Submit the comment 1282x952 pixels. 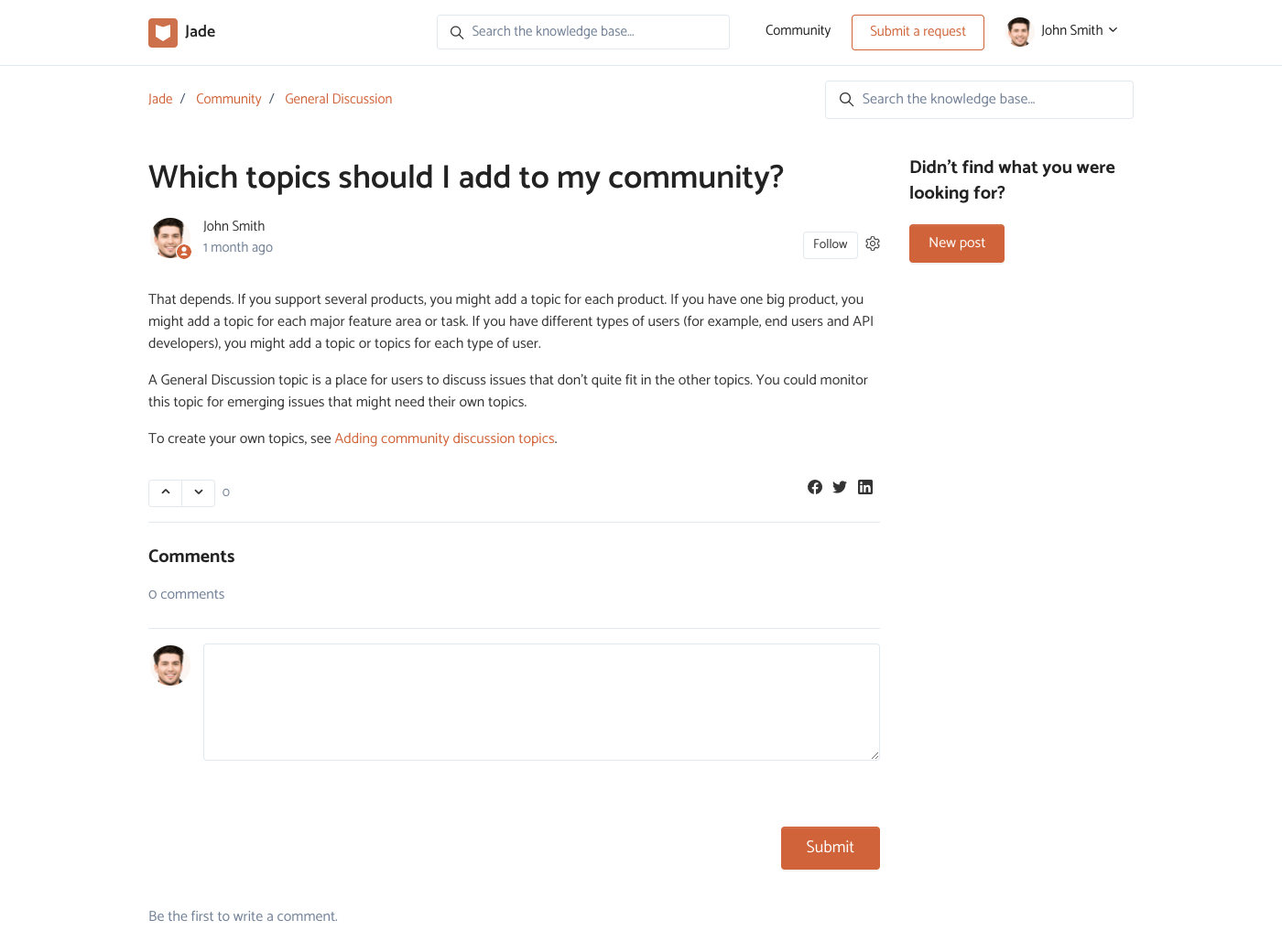tap(830, 848)
